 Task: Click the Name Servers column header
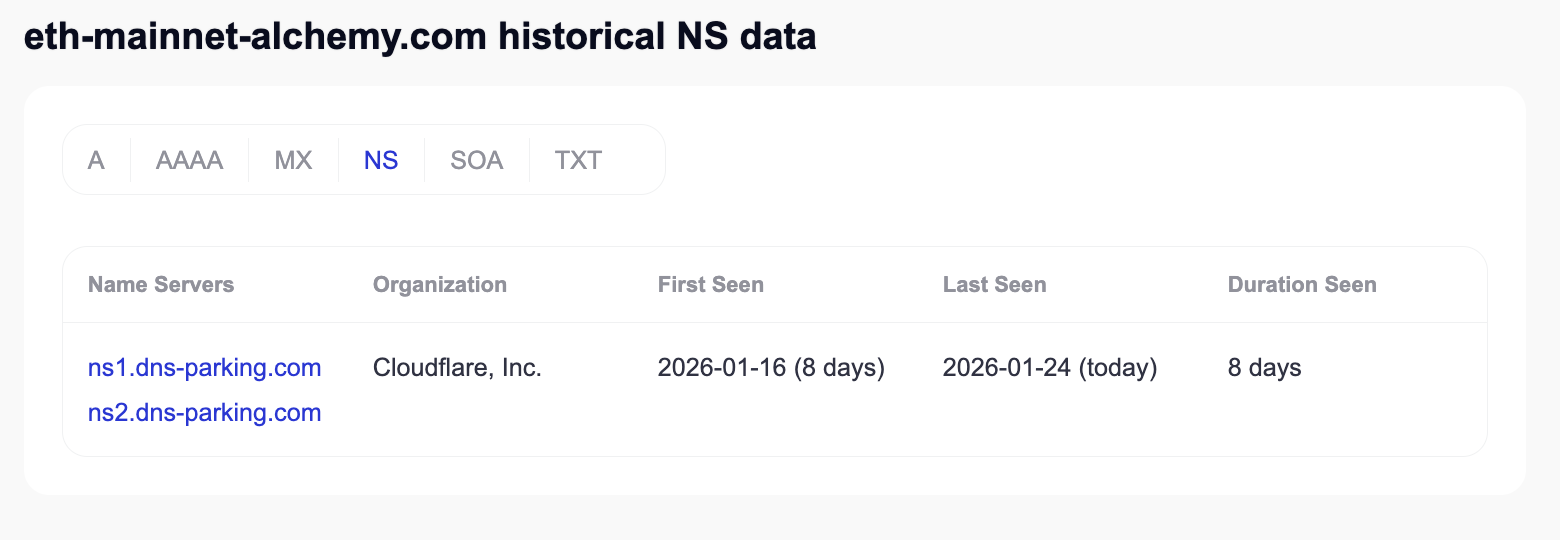[161, 285]
